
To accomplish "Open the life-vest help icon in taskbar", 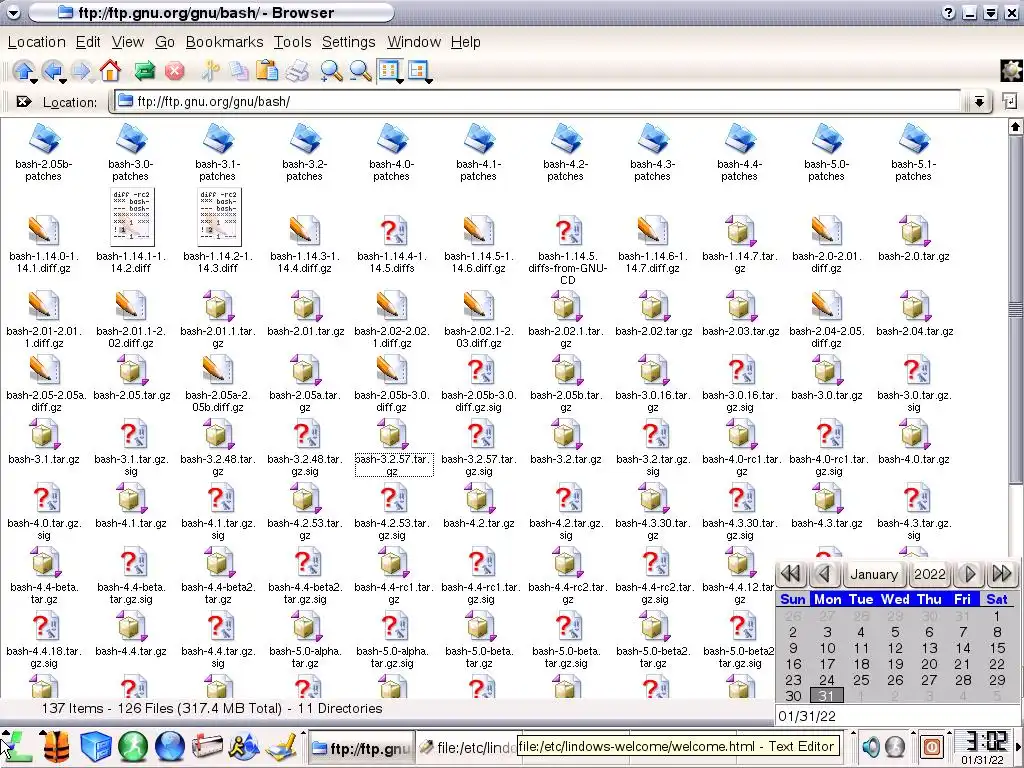I will point(57,746).
